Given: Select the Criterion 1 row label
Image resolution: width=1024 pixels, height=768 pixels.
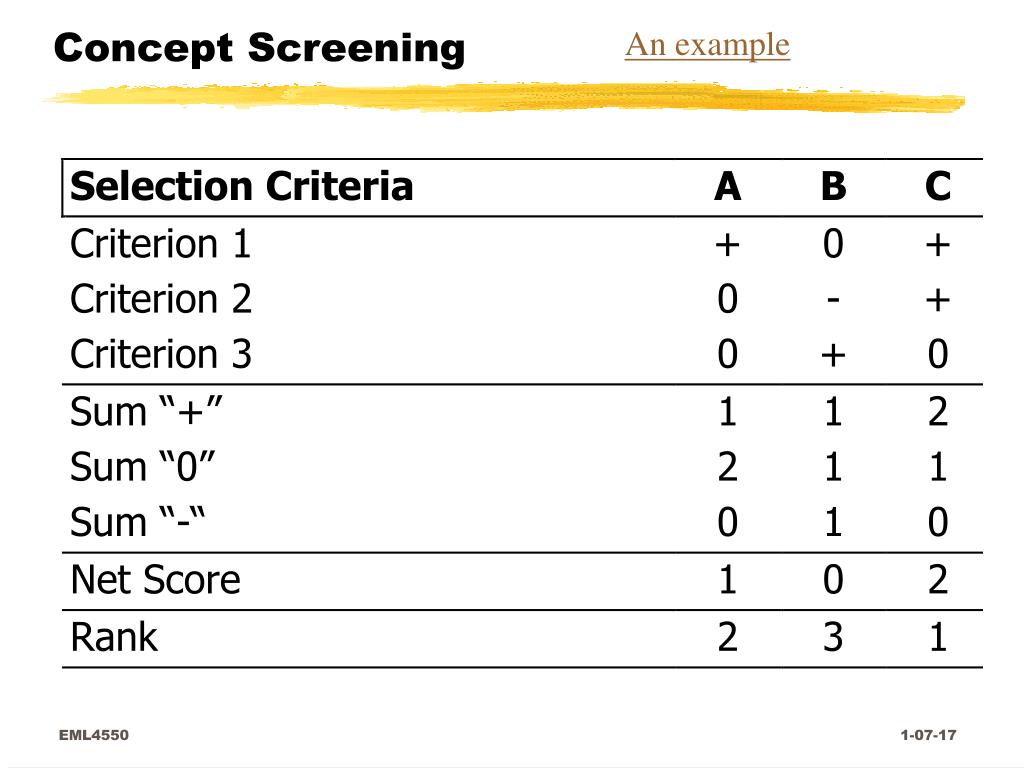Looking at the screenshot, I should coord(161,244).
